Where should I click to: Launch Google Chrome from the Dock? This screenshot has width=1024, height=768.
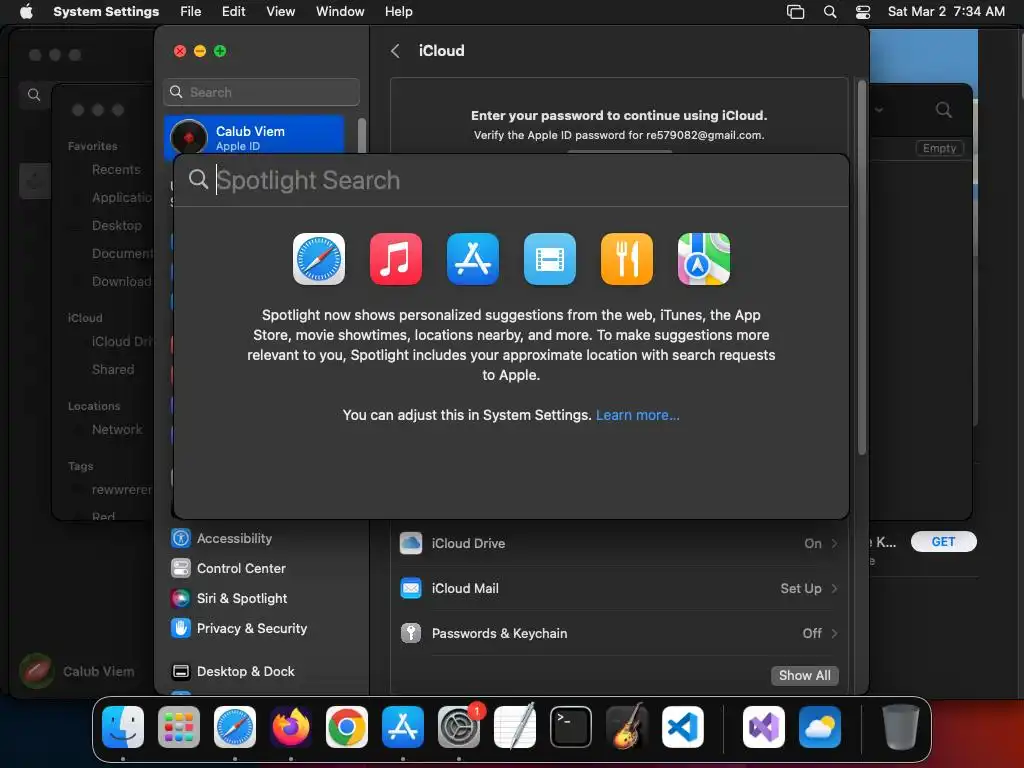pos(347,727)
